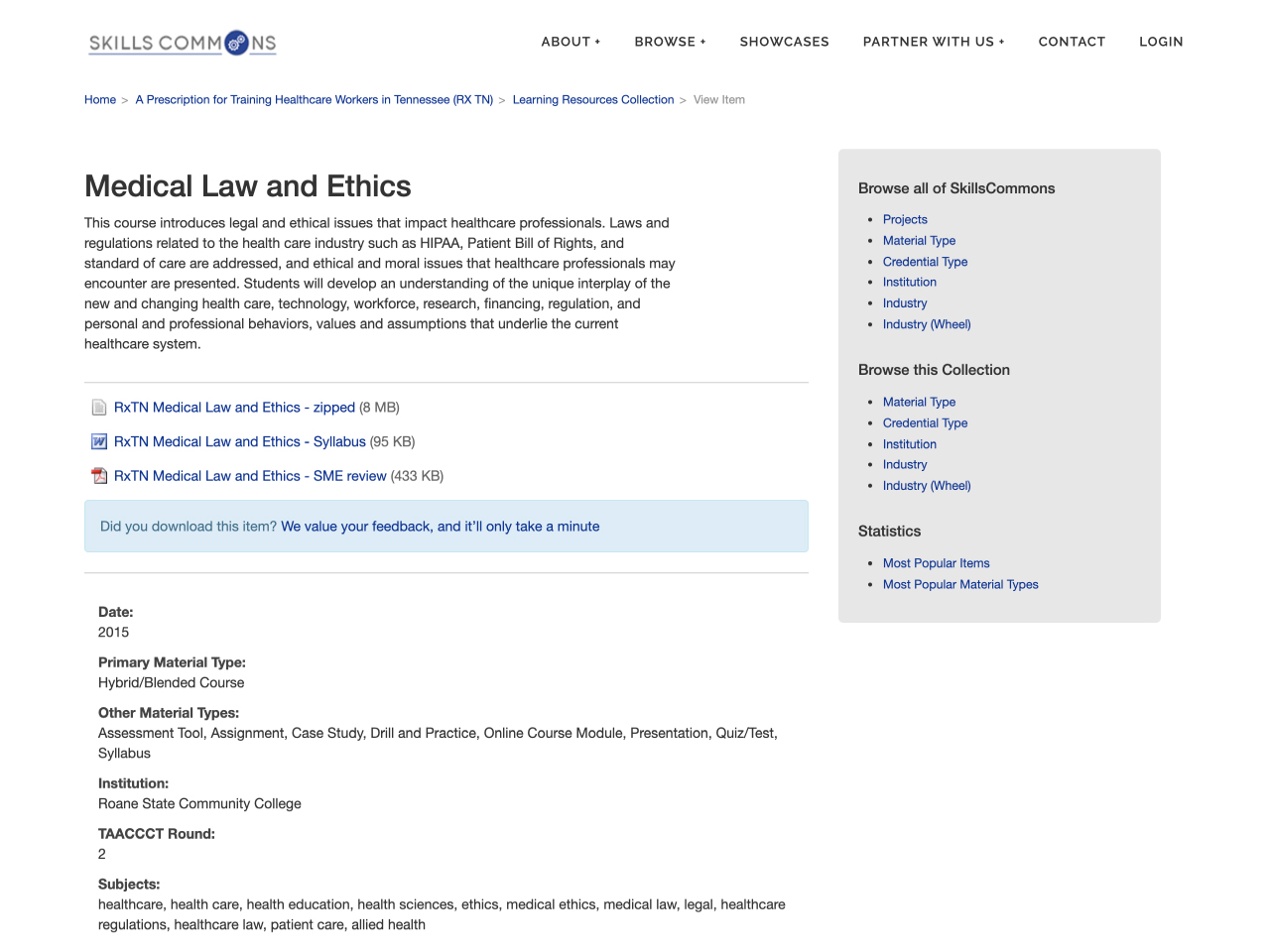Viewport: 1270px width, 952px height.
Task: Browse all SkillsCommons by Material Type
Action: coord(920,241)
